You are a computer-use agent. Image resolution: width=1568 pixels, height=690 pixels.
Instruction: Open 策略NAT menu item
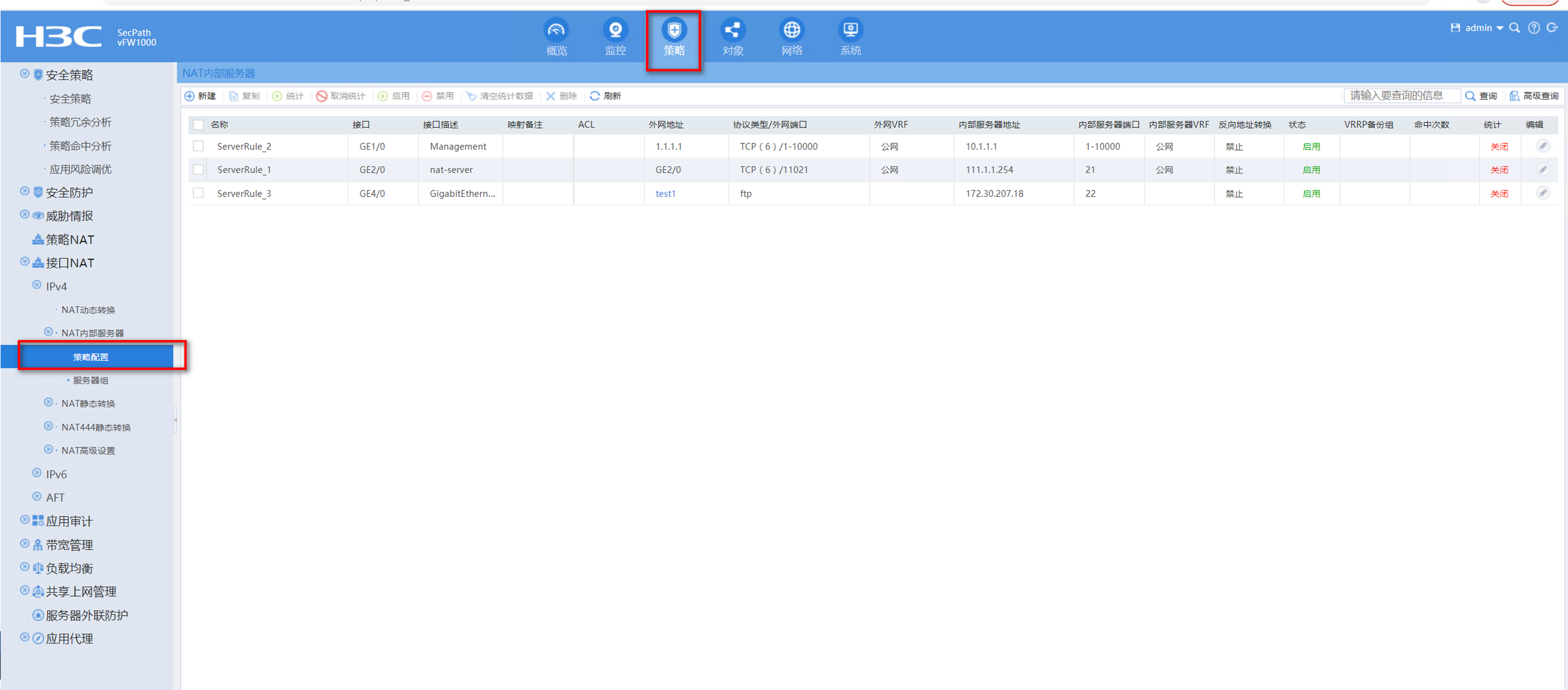(69, 240)
